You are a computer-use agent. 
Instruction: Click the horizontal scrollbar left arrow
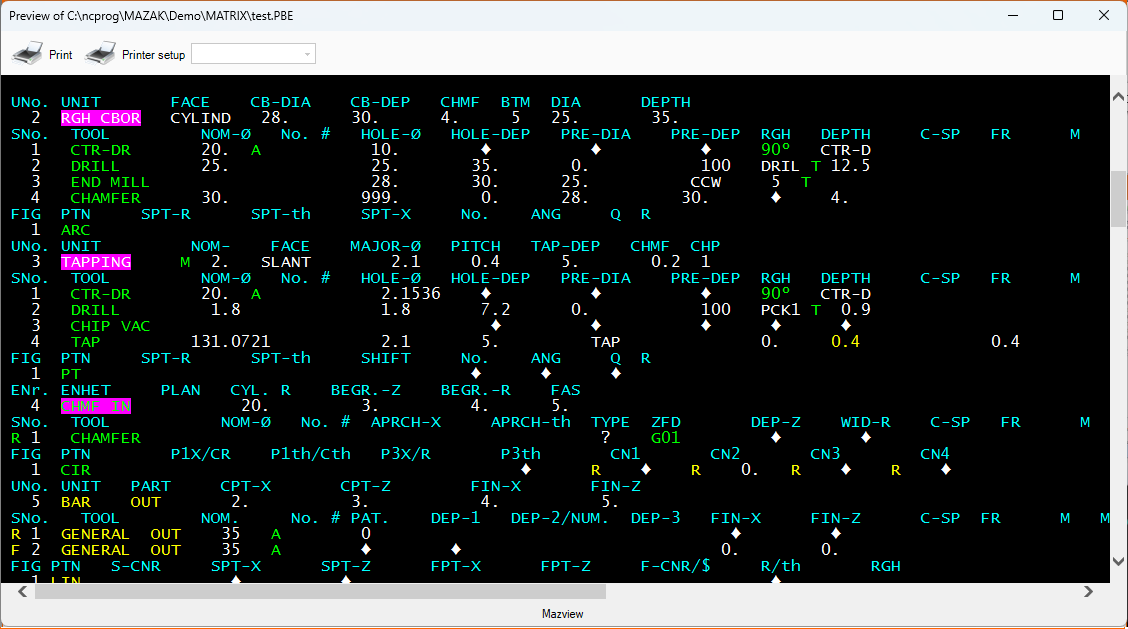coord(22,592)
